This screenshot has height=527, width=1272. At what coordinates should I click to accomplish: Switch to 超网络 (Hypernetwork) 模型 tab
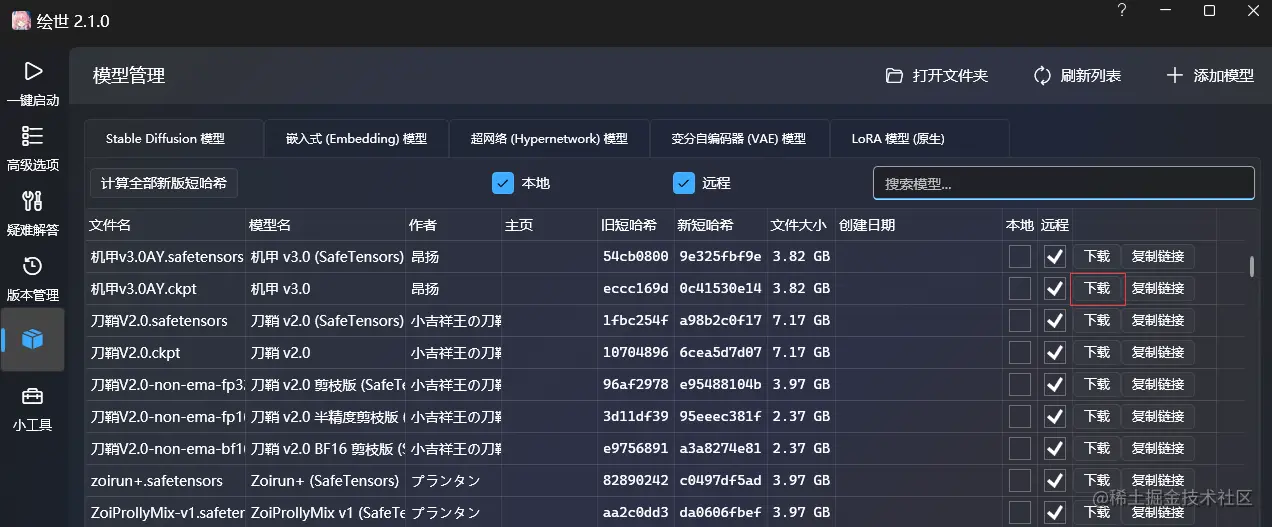click(549, 139)
